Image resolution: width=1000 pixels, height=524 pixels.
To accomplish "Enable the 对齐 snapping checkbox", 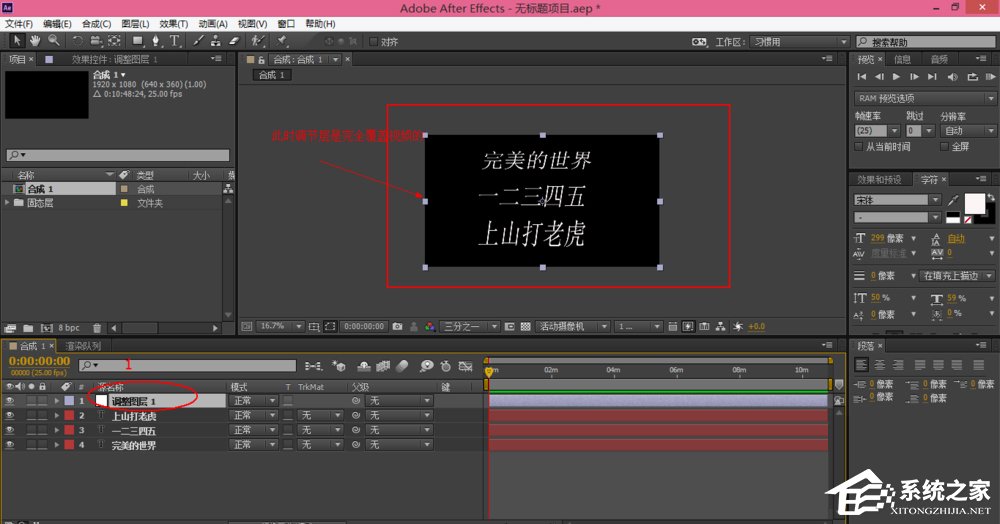I will pyautogui.click(x=374, y=42).
